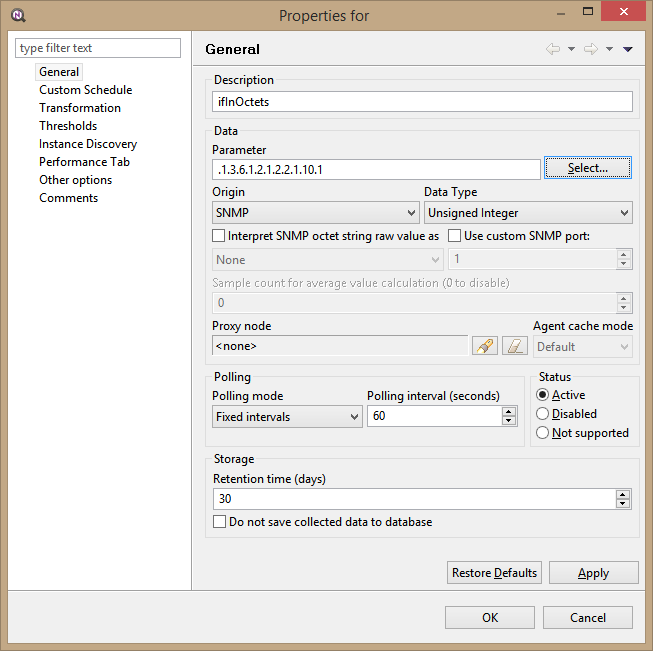This screenshot has height=651, width=653.
Task: Click the Description text field
Action: click(x=423, y=101)
